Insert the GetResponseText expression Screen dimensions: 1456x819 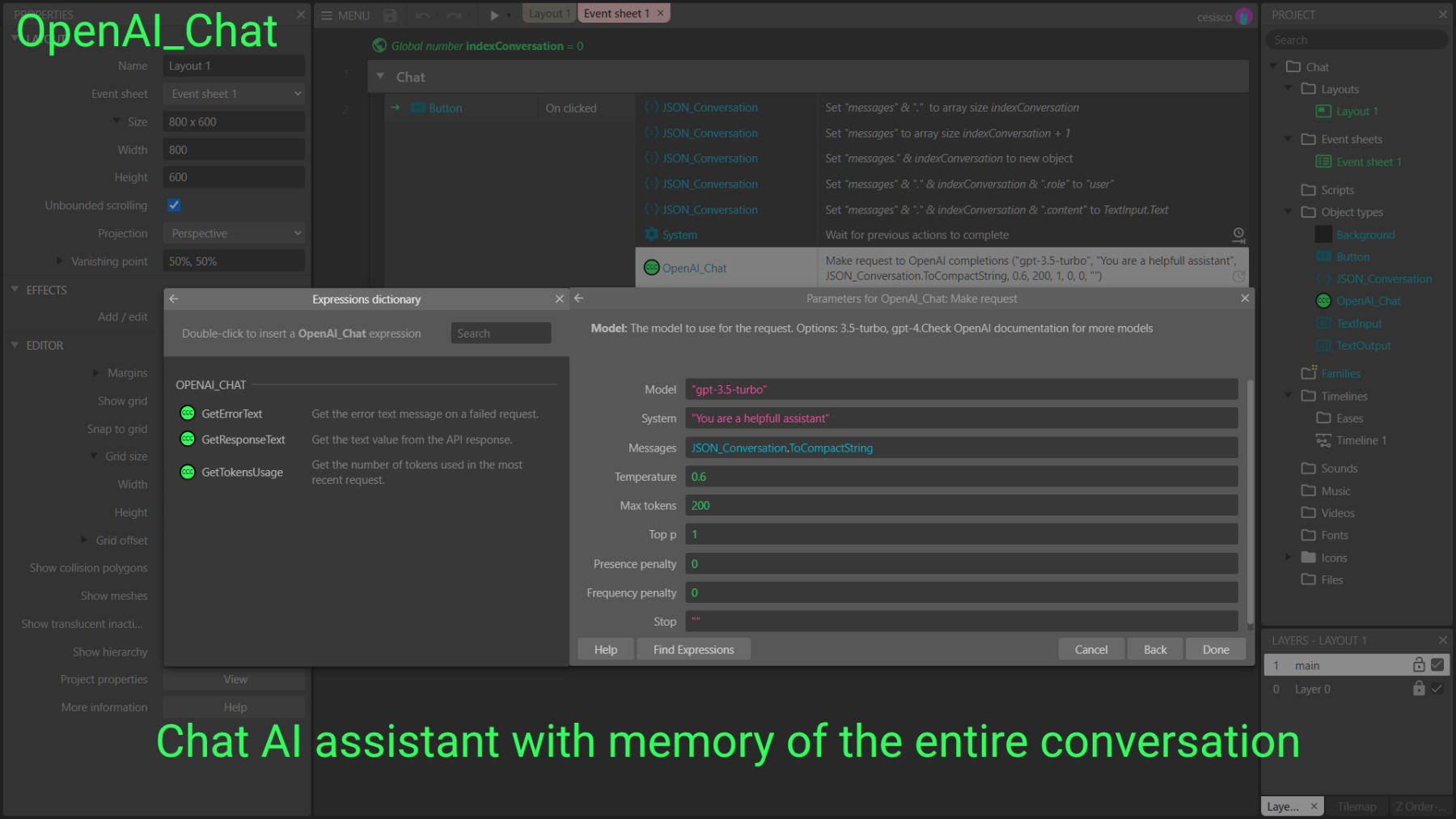pyautogui.click(x=242, y=439)
